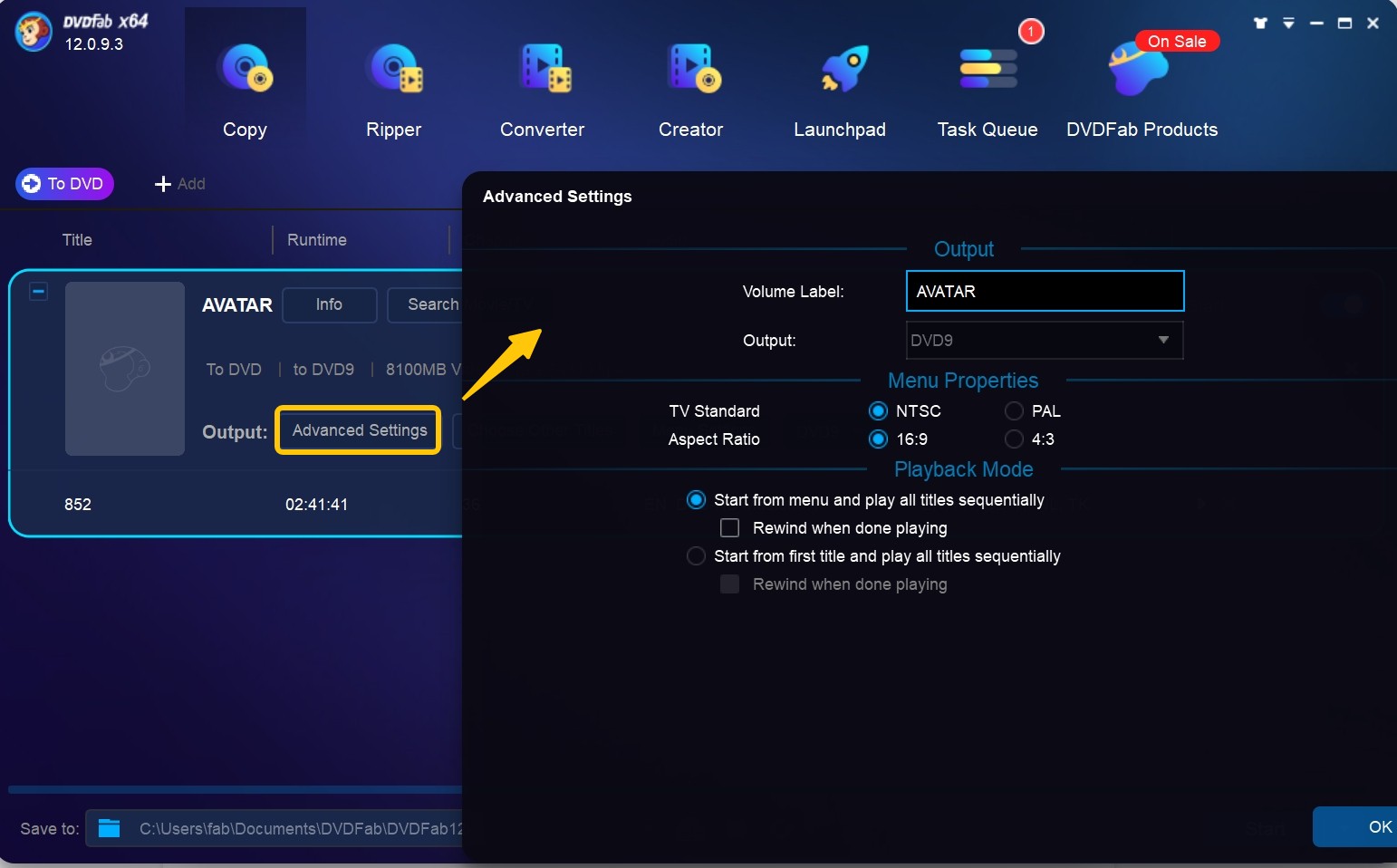Enable Rewind when done playing checkbox
Viewport: 1397px width, 868px height.
pyautogui.click(x=729, y=528)
